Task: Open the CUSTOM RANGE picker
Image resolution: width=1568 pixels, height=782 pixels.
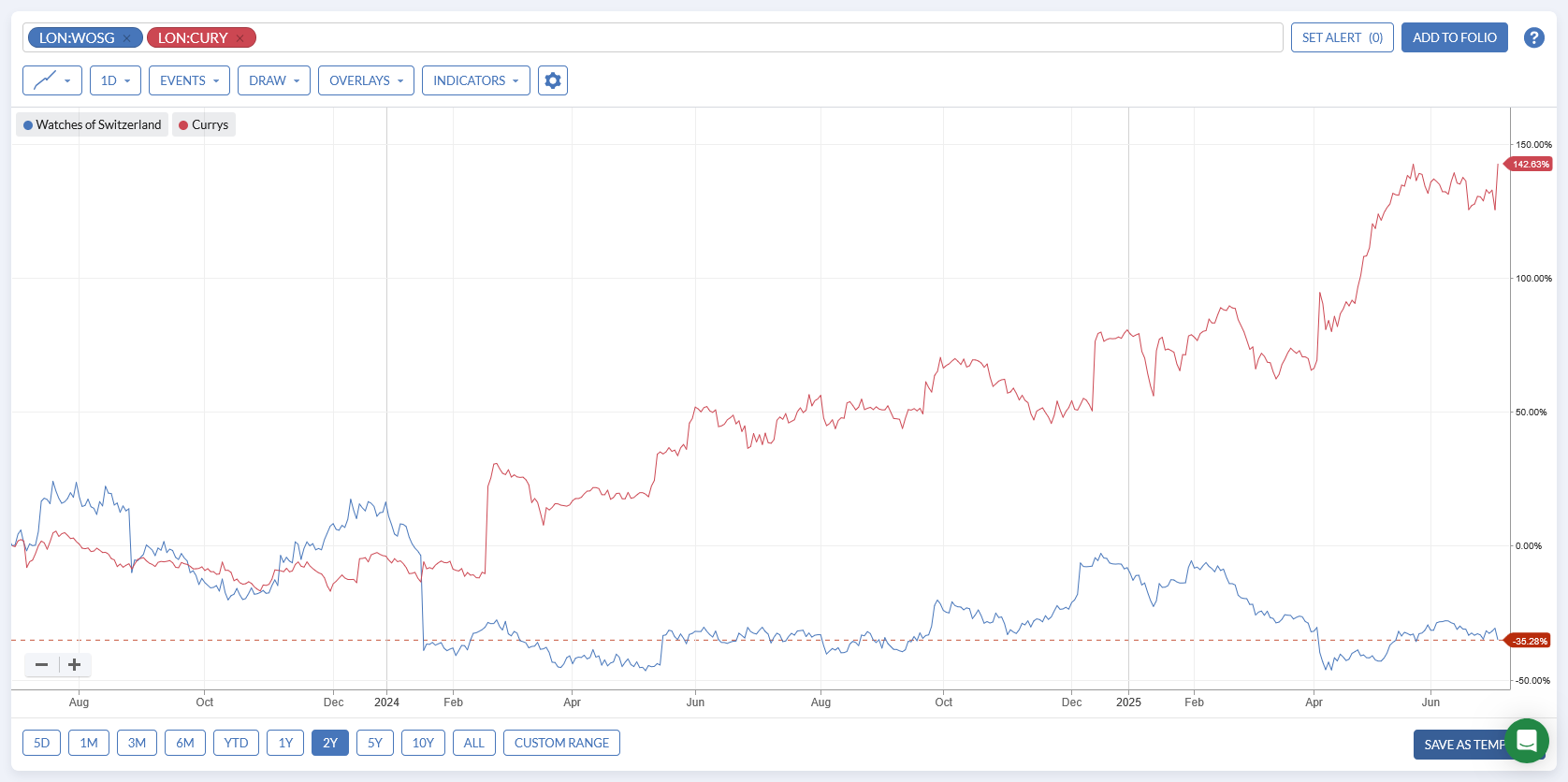Action: tap(561, 743)
